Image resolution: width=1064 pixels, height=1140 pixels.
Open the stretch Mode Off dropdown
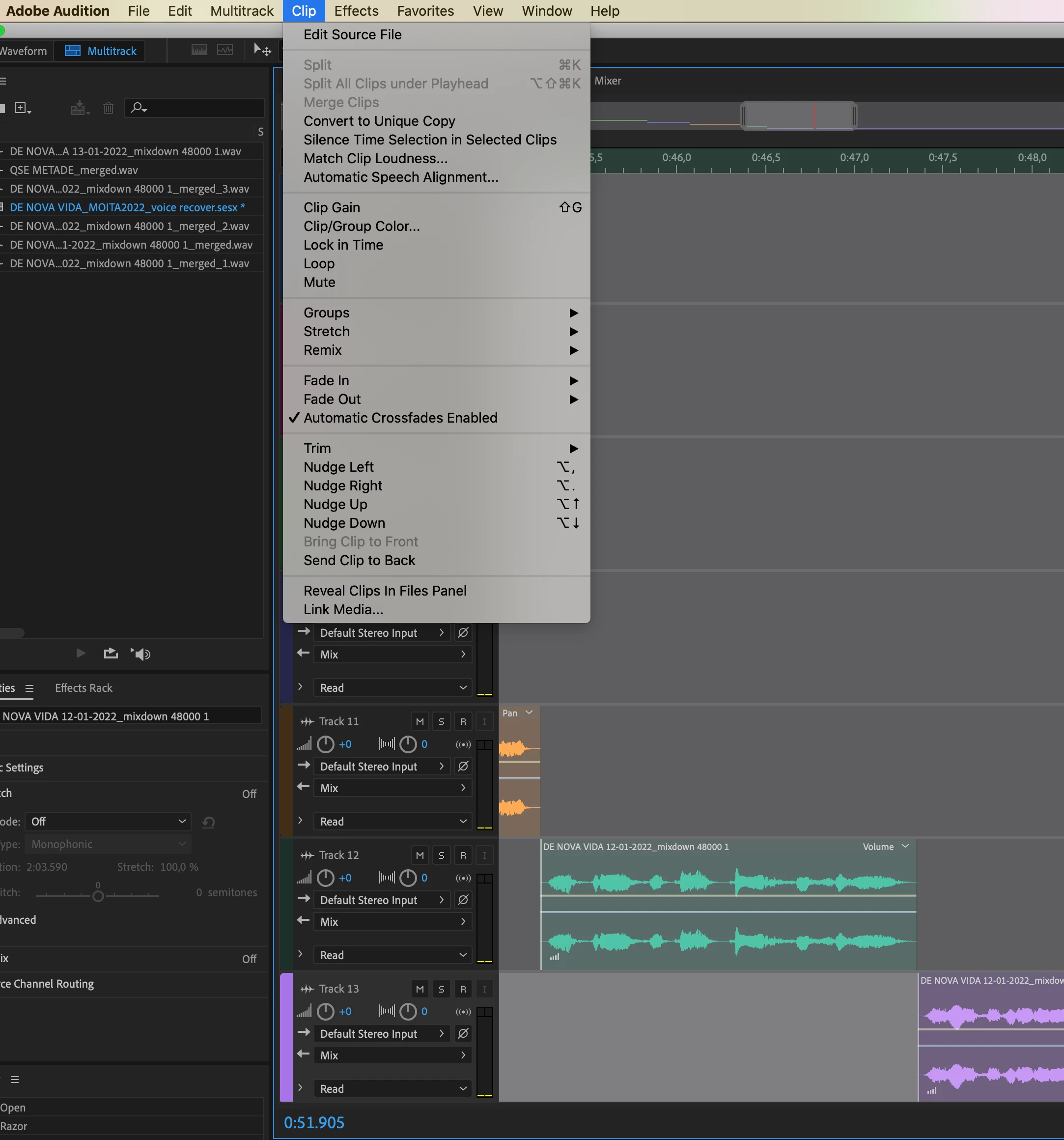click(x=108, y=821)
